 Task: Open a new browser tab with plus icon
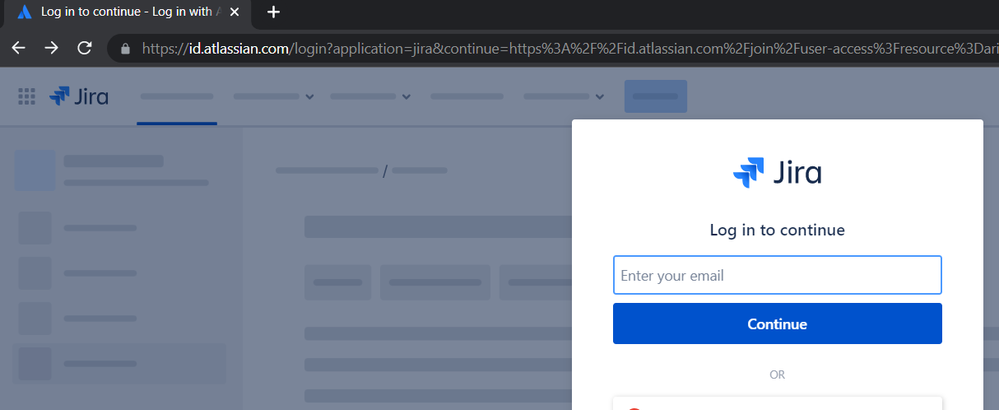click(273, 12)
